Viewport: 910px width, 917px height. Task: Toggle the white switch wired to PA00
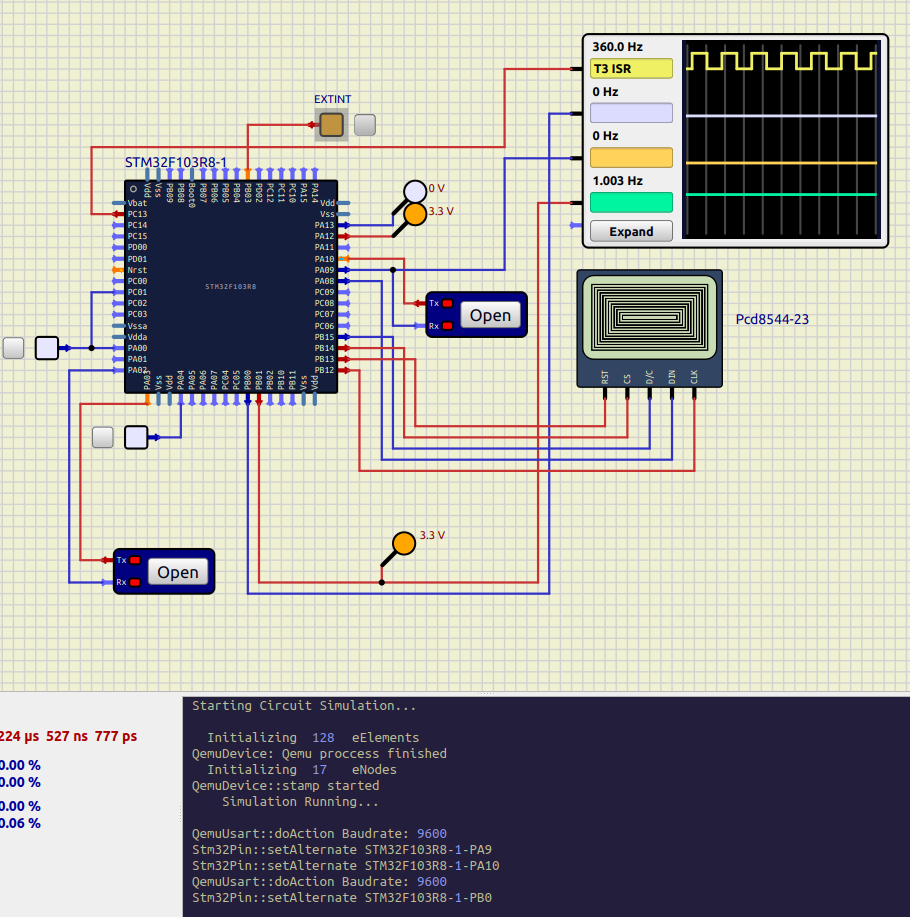coord(47,348)
